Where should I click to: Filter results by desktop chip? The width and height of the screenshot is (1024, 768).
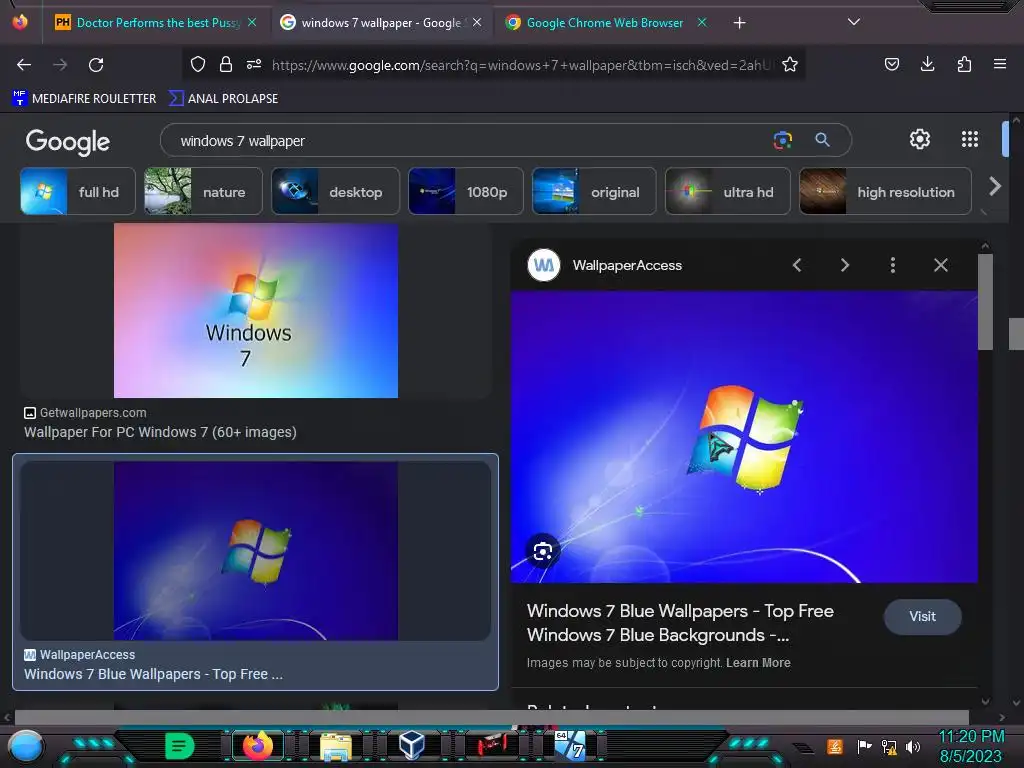pyautogui.click(x=335, y=191)
